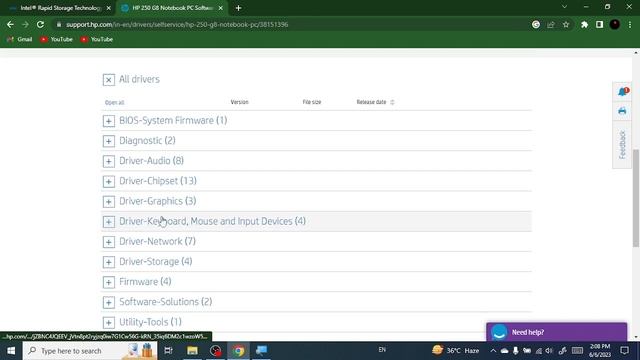
Task: Share this page icon
Action: pyautogui.click(x=551, y=24)
